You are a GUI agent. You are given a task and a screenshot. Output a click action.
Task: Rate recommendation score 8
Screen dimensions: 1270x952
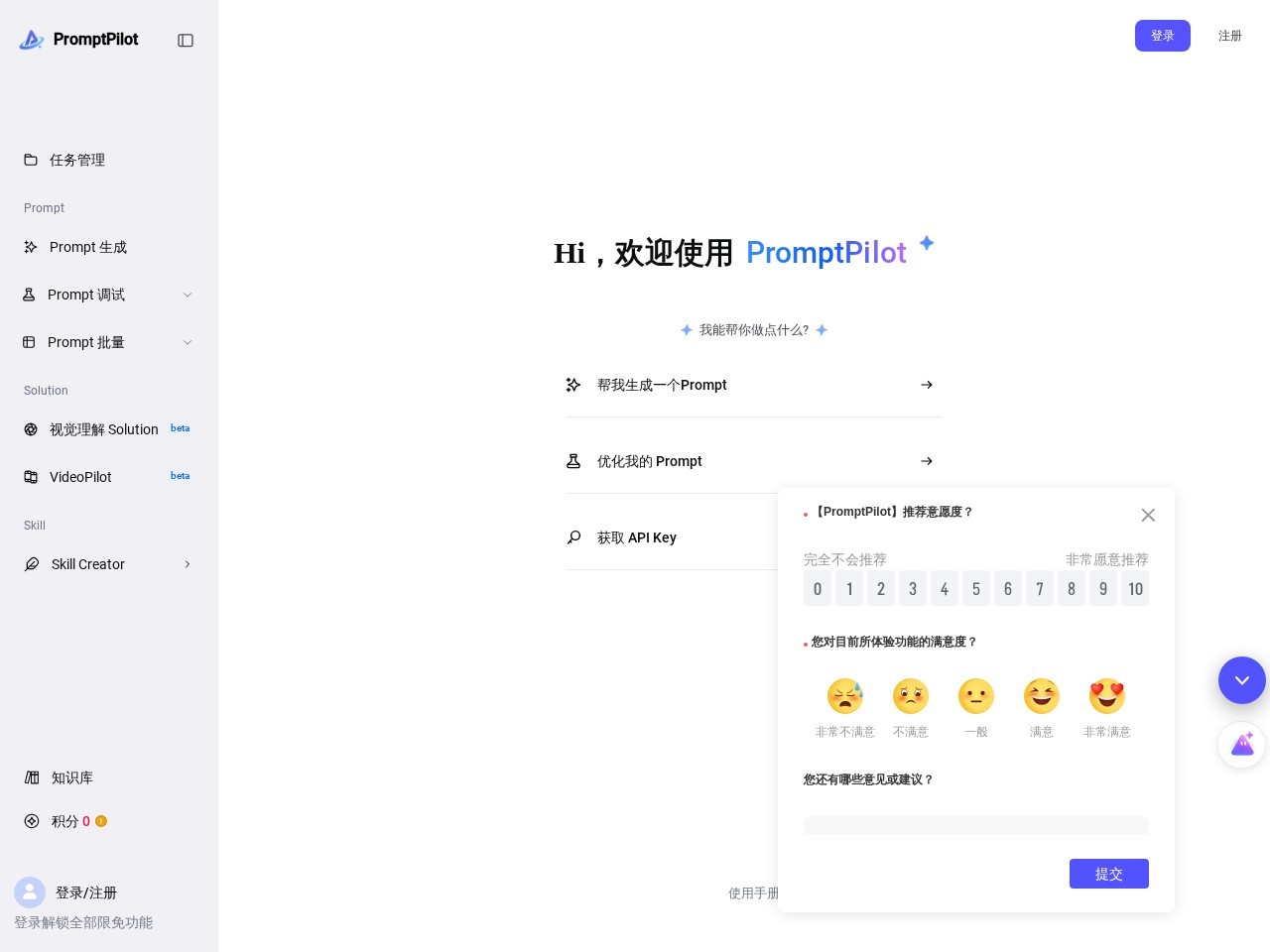(1072, 589)
